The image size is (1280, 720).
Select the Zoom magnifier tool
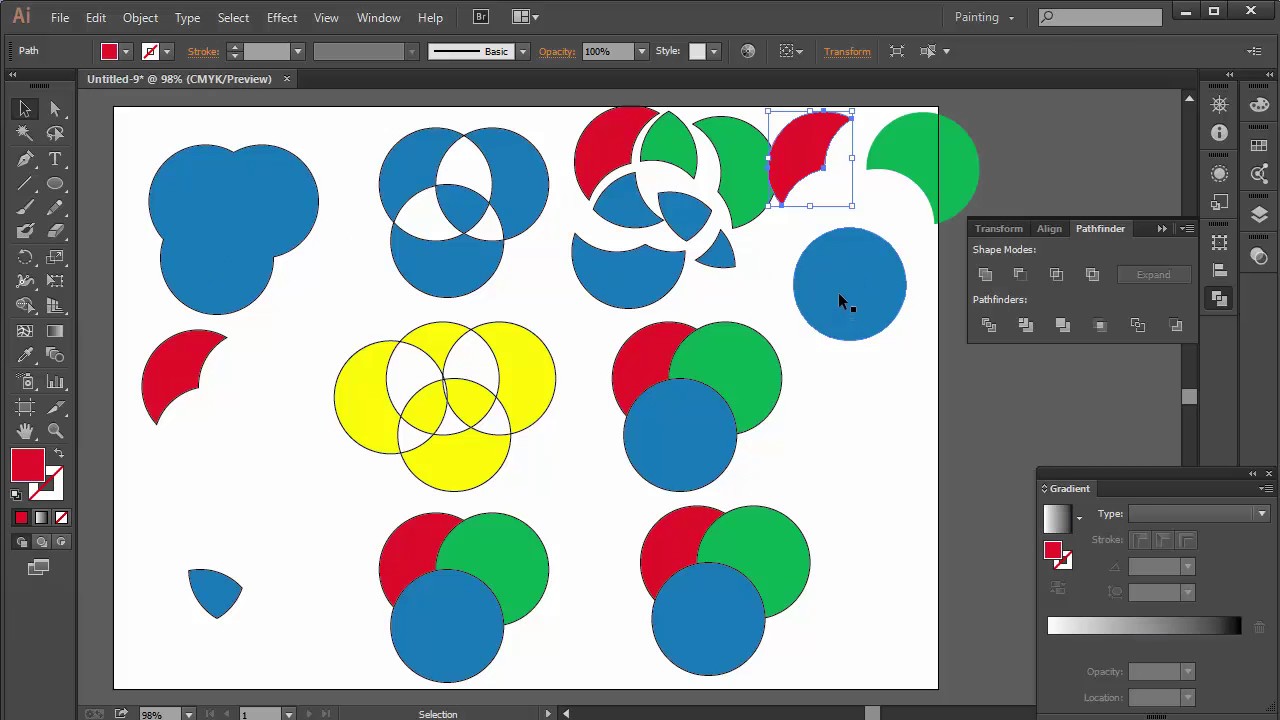pos(55,431)
